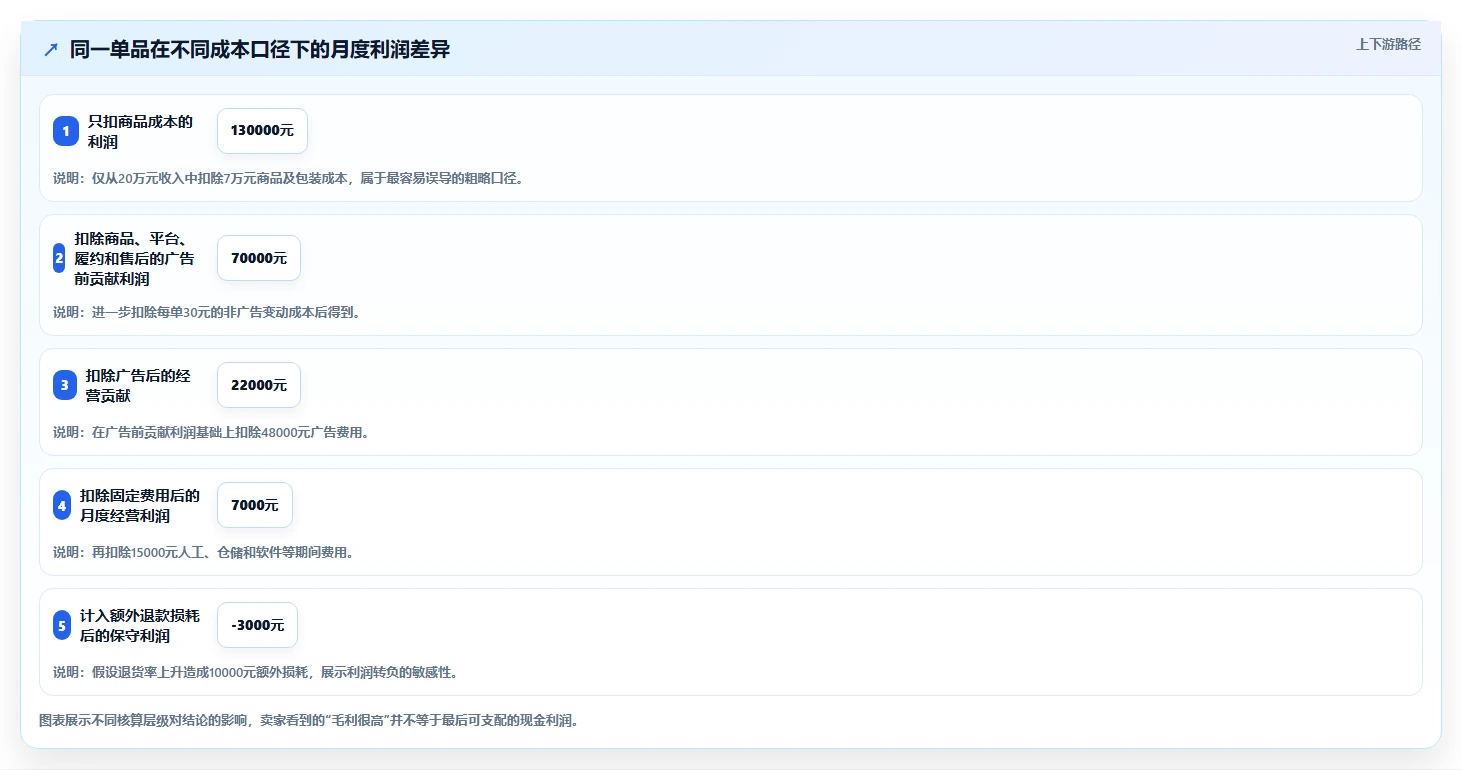Viewport: 1462px width, 770px height.
Task: Select the label 计入额外退款损耗后的保守利润
Action: coord(140,625)
